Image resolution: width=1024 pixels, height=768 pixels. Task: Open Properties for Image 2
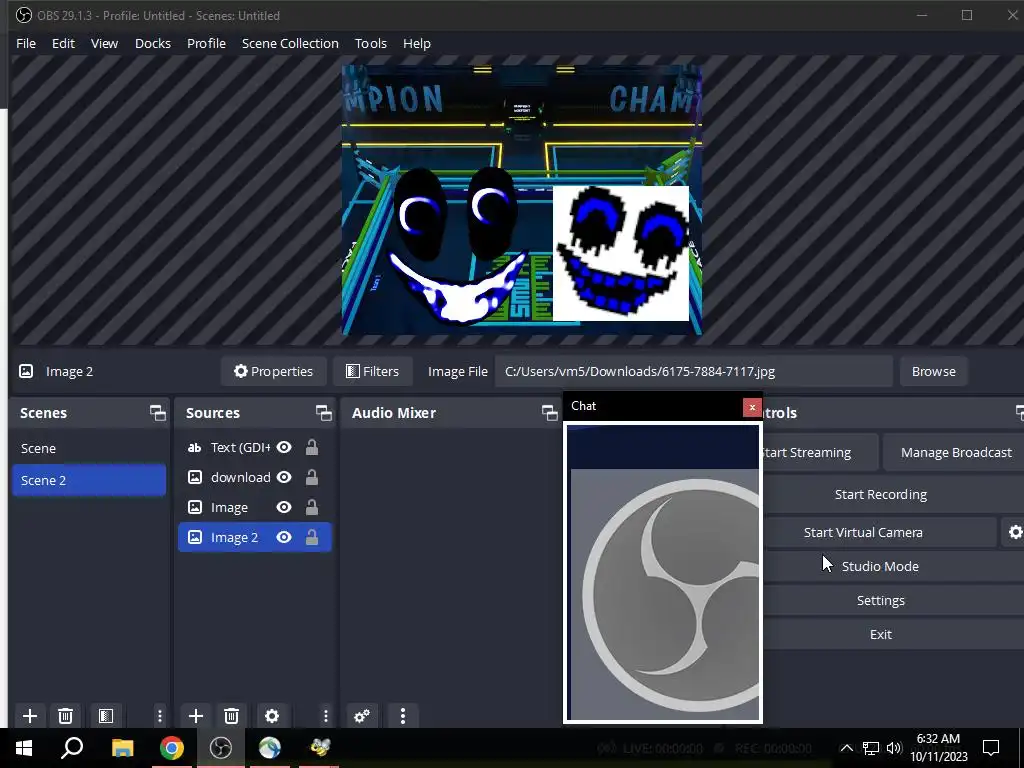274,372
